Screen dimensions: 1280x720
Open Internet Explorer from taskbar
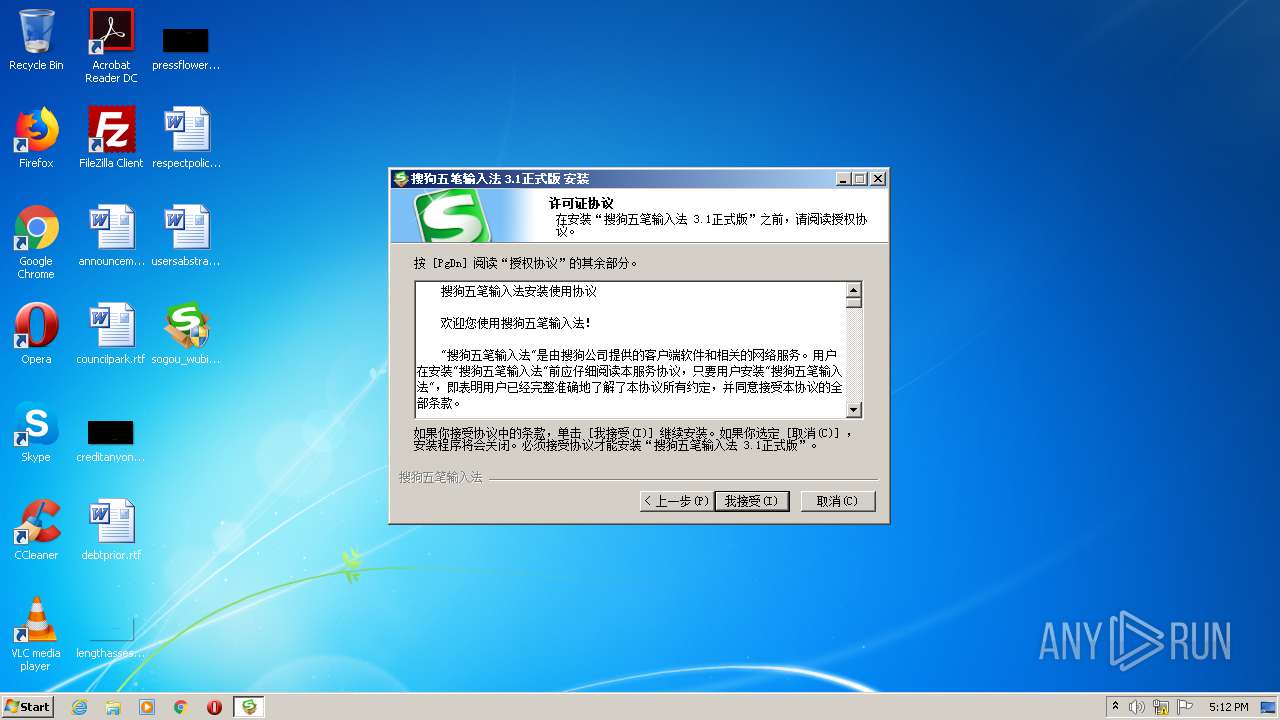(79, 707)
